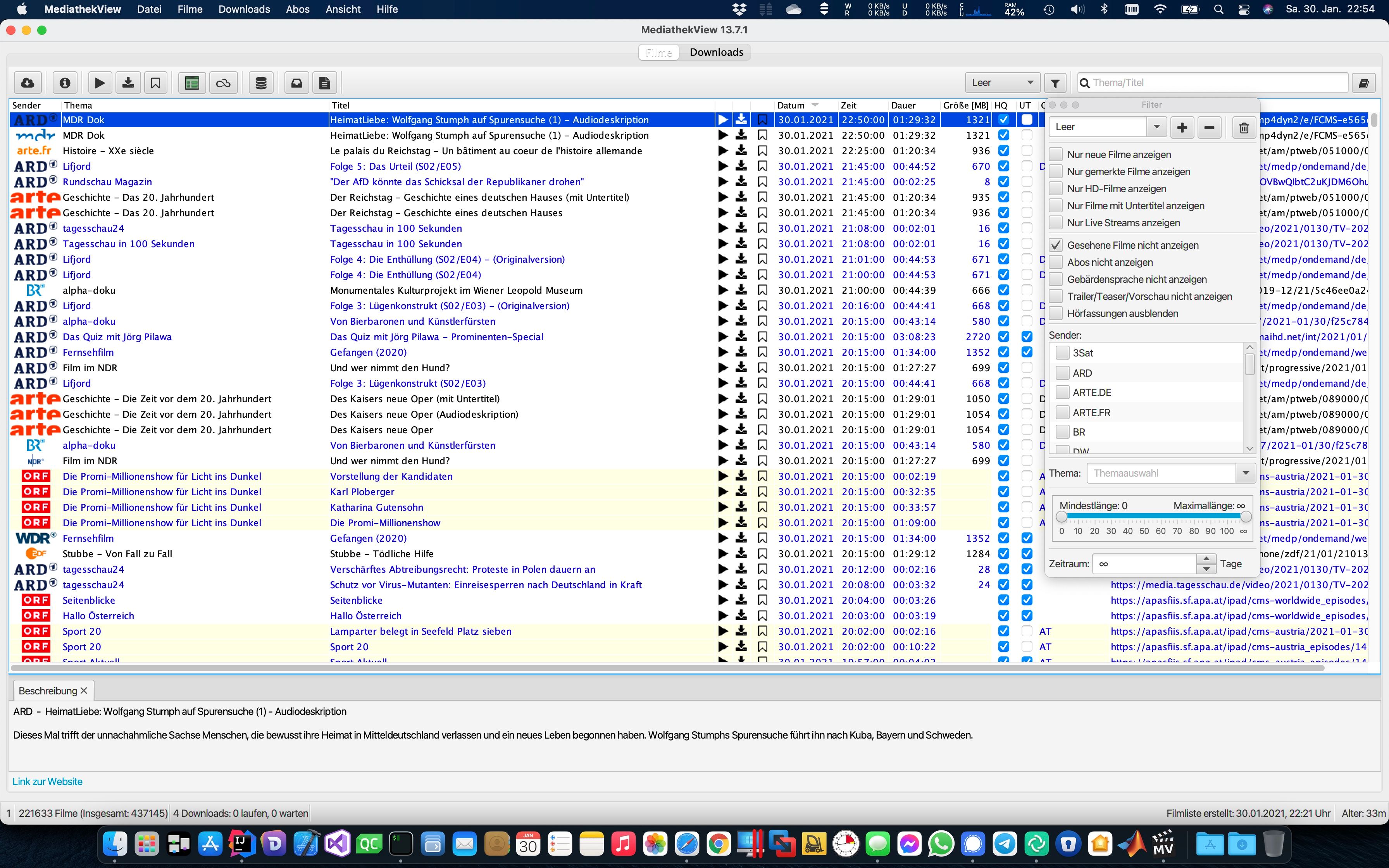
Task: Open the Abos menu
Action: 298,9
